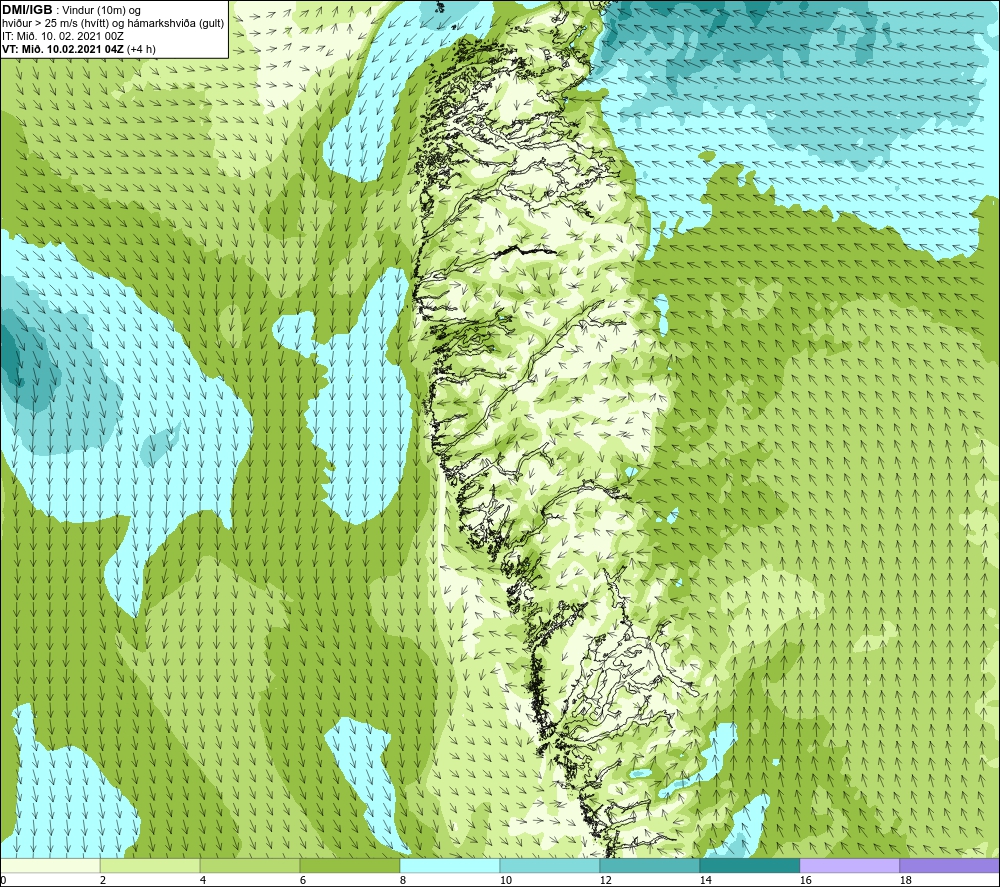Click the scale label '12'

click(605, 881)
